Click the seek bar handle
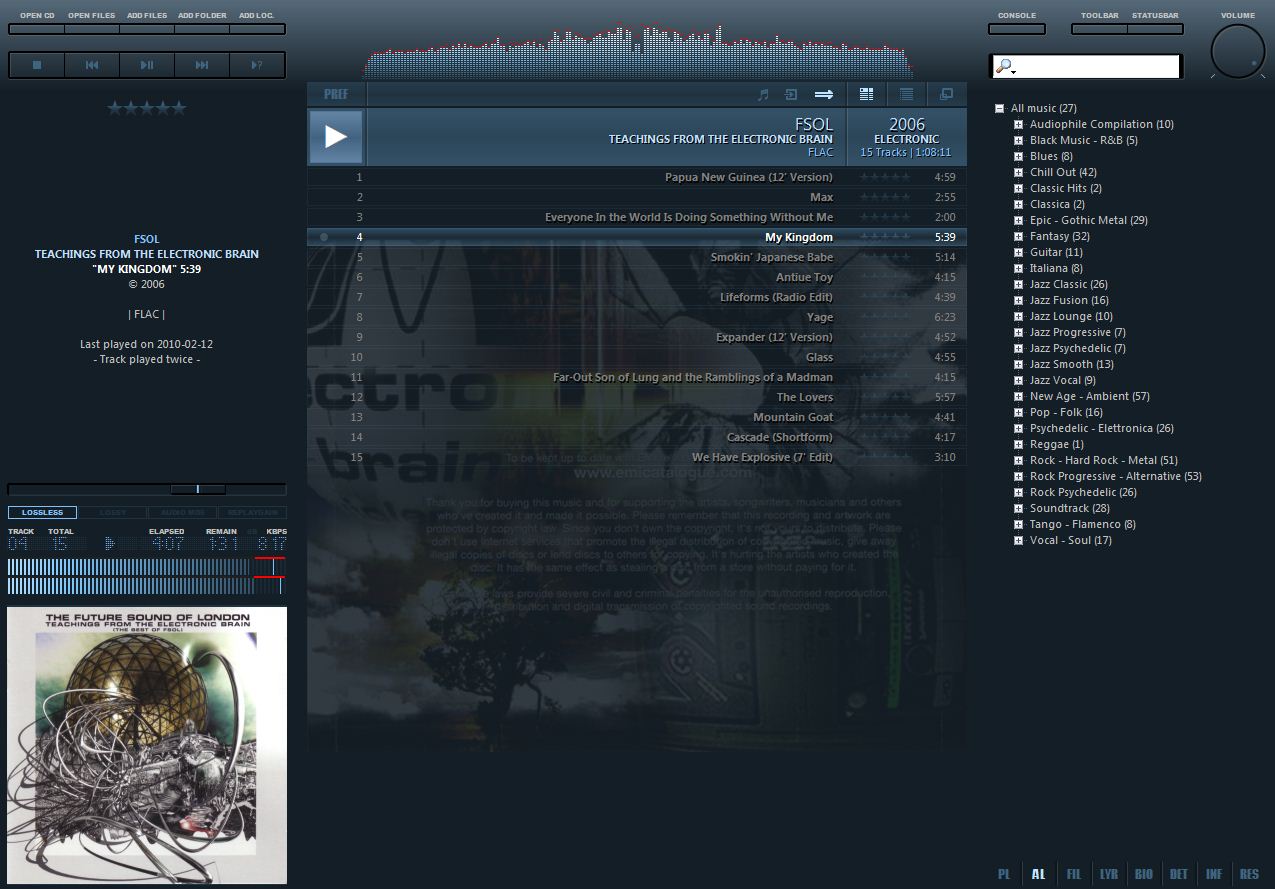 pos(198,489)
